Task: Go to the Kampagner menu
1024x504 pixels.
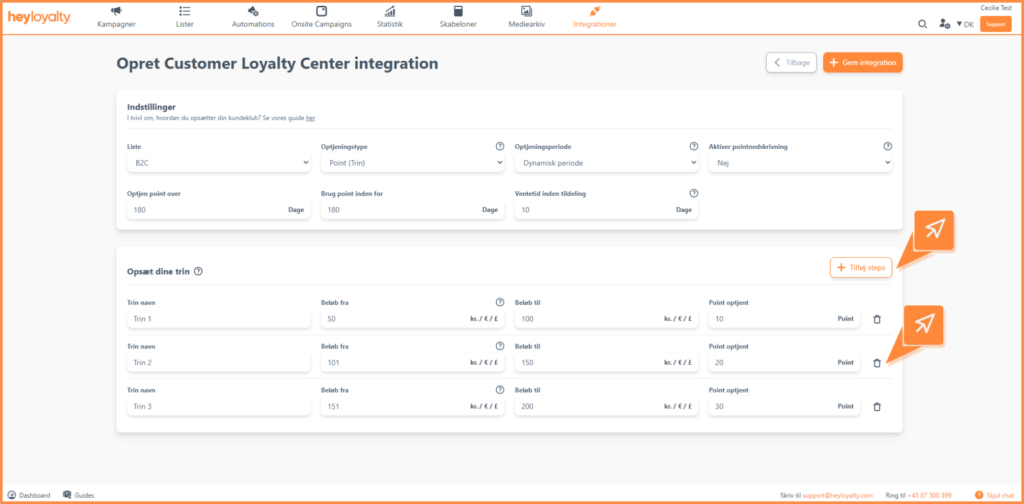Action: pyautogui.click(x=116, y=17)
